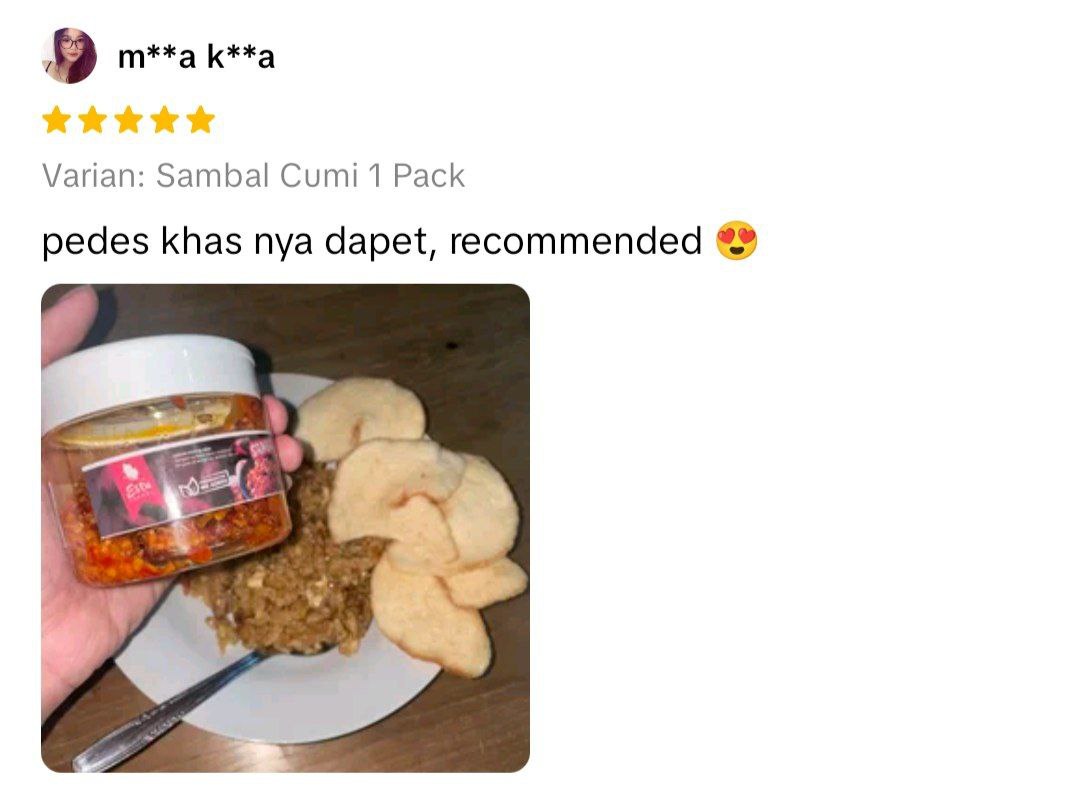Select the fourth rating star
This screenshot has width=1080, height=804.
point(165,119)
